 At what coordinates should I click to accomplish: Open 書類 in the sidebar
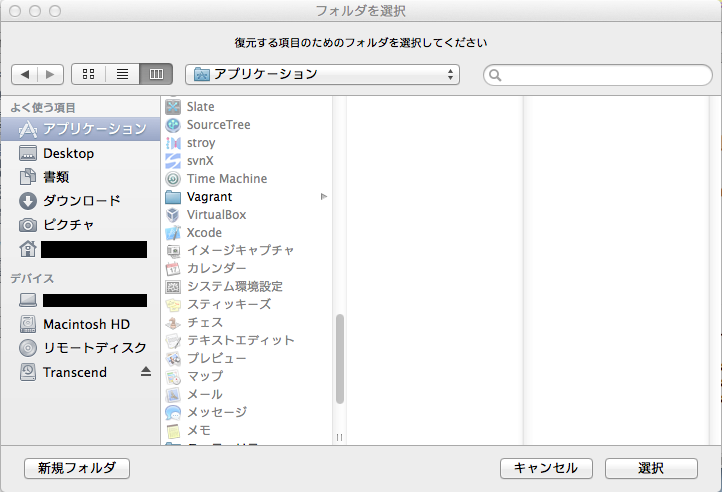tap(81, 177)
